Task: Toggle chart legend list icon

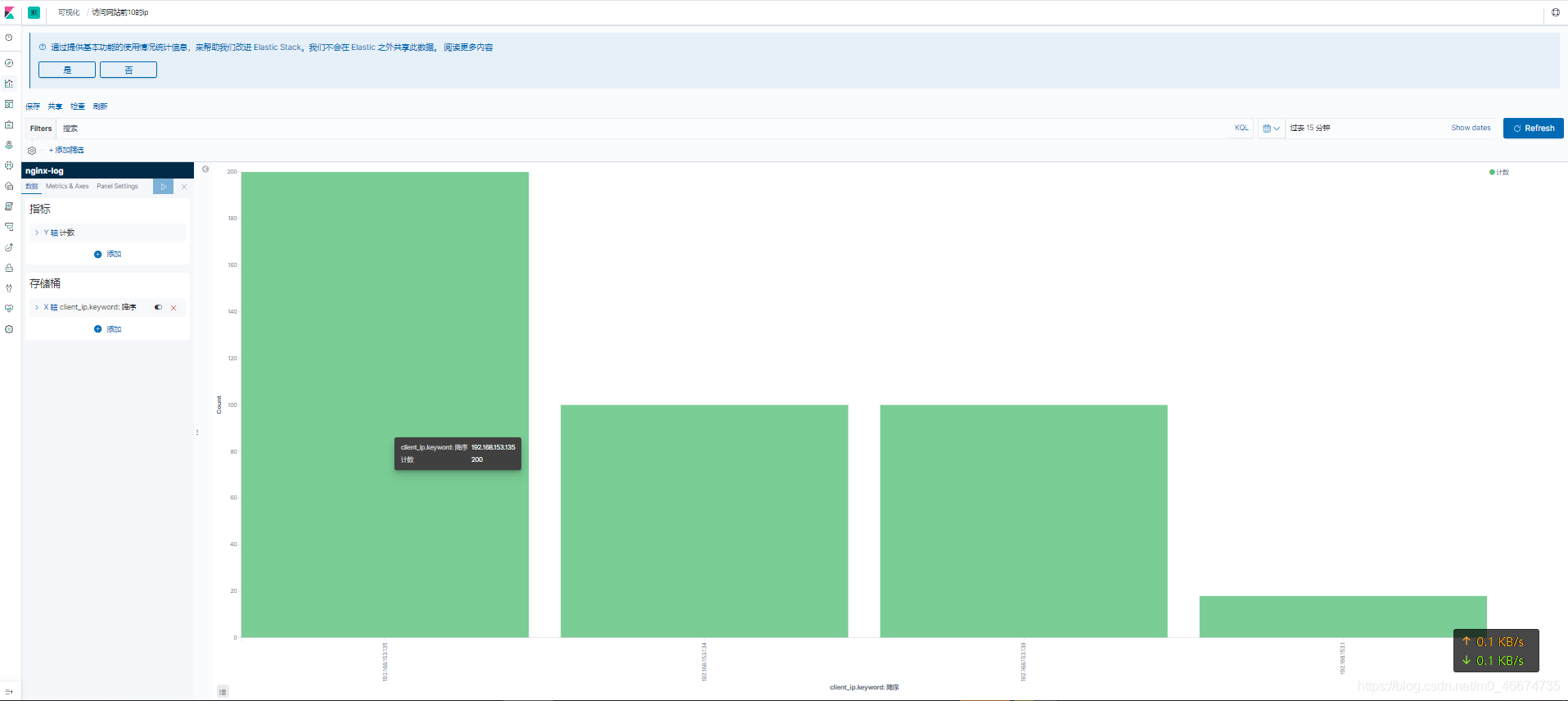Action: 223,692
